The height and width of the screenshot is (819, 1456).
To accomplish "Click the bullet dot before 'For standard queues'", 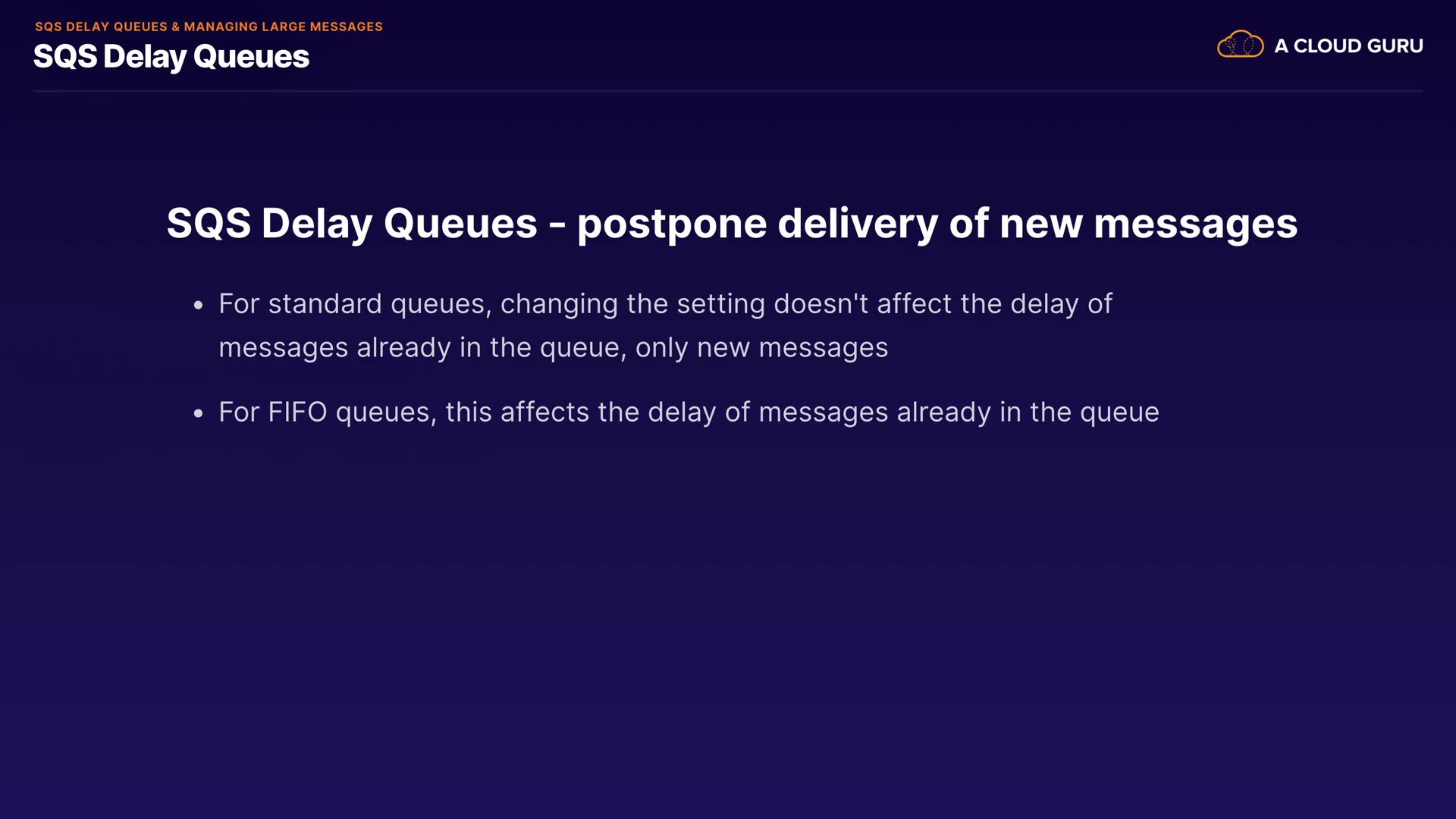I will 199,306.
